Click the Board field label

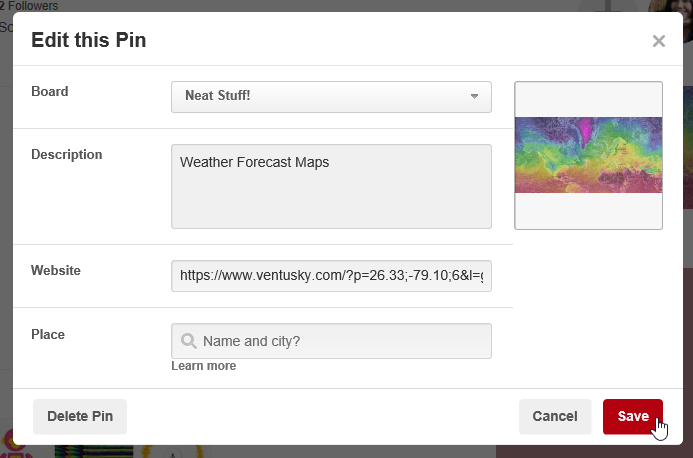click(x=50, y=92)
